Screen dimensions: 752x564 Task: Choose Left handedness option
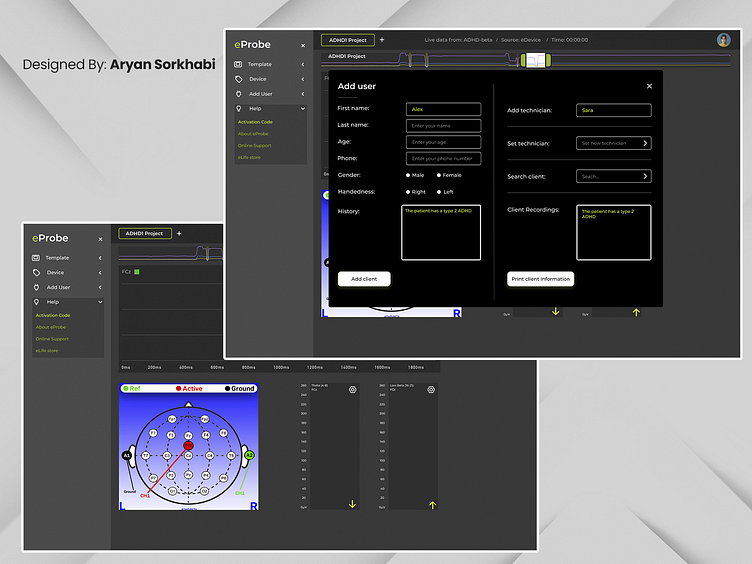(438, 192)
